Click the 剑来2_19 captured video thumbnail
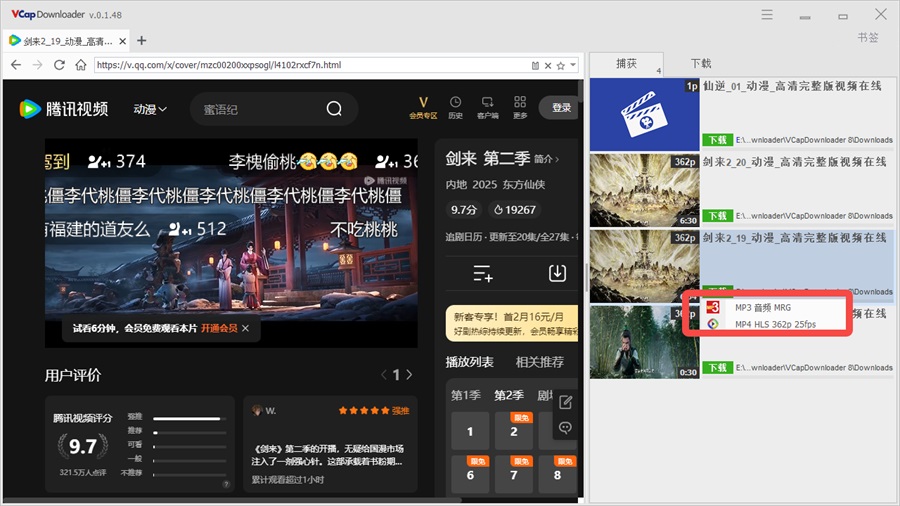This screenshot has width=900, height=506. 645,266
